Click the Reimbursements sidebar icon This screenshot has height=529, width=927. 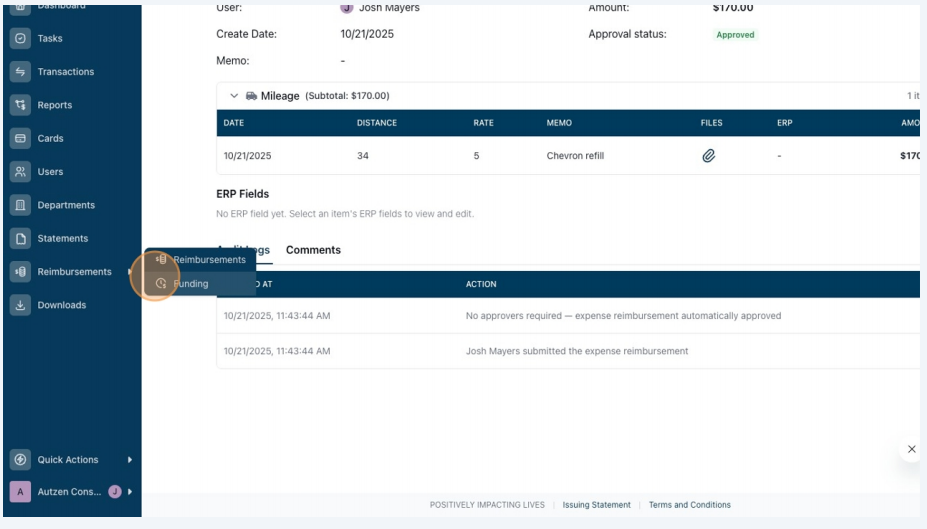(20, 272)
